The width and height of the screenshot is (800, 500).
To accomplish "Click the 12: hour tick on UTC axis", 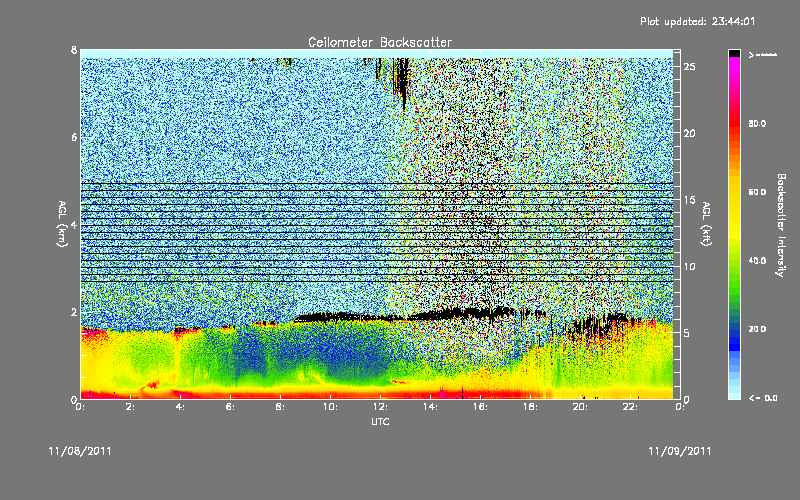I will tap(380, 407).
